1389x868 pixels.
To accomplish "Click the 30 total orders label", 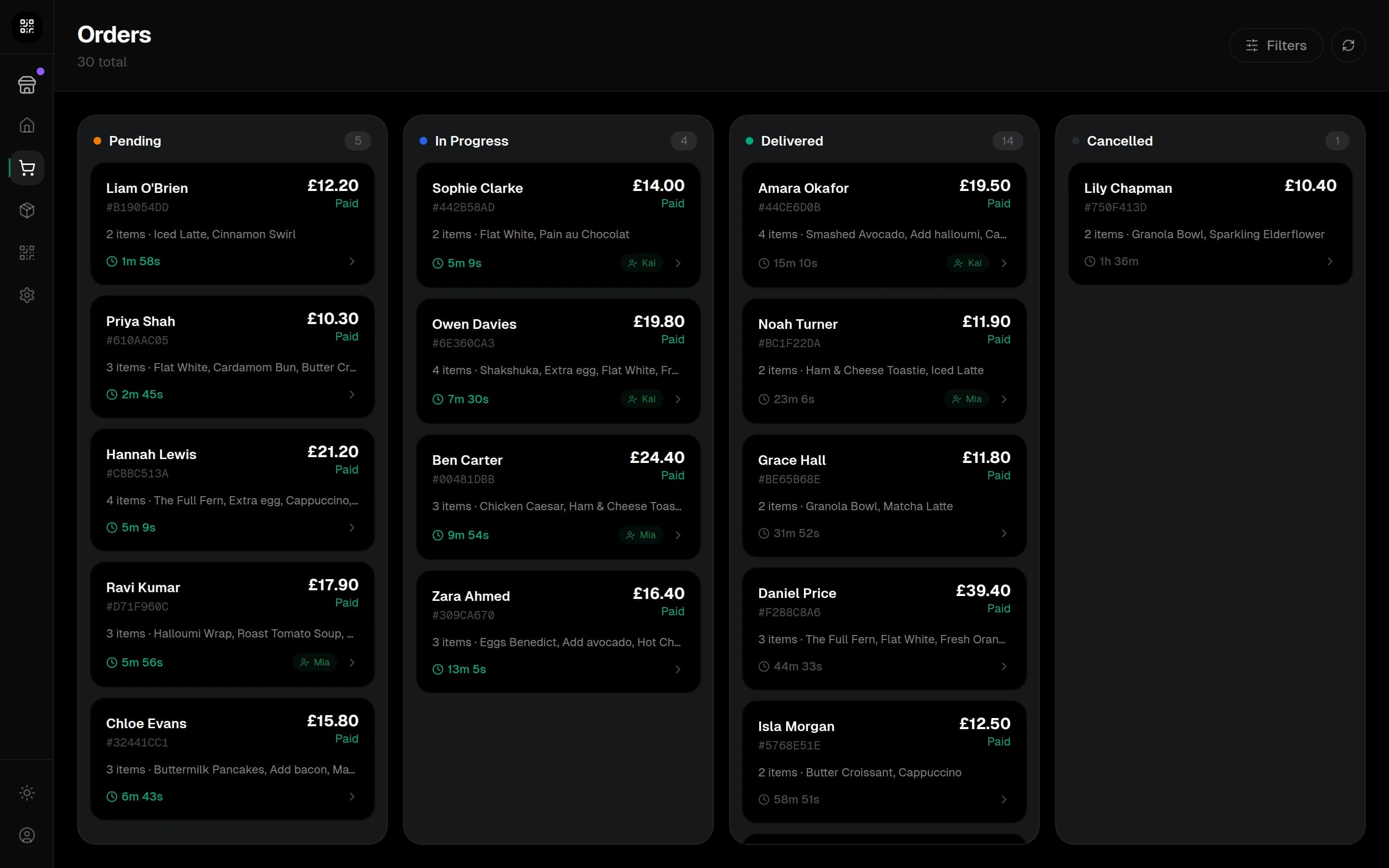I will pyautogui.click(x=102, y=62).
